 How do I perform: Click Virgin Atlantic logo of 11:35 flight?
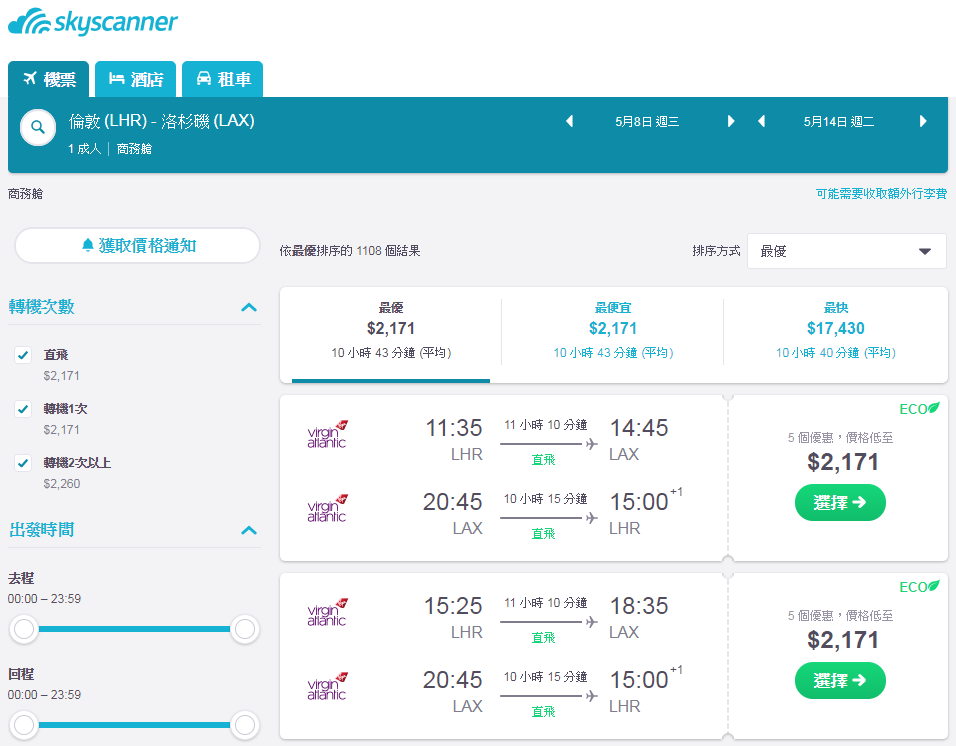coord(327,434)
